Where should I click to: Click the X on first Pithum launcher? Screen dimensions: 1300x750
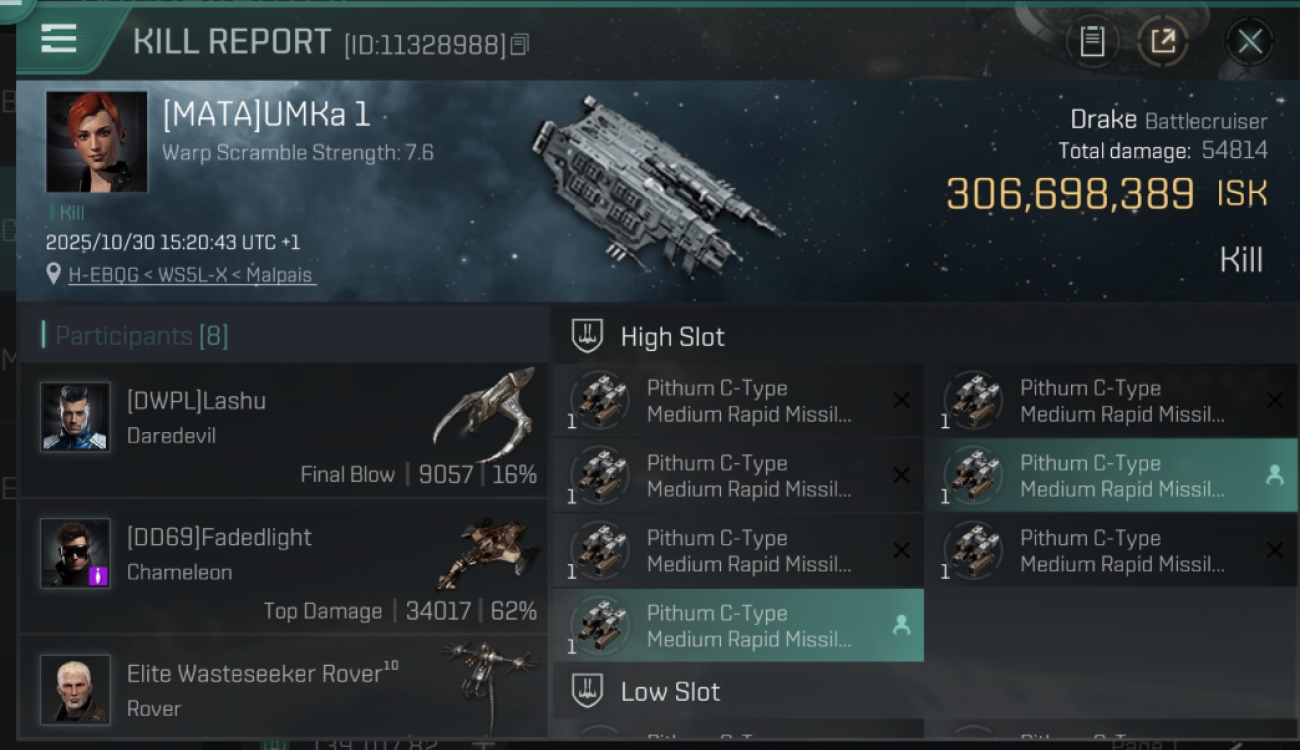pos(901,400)
